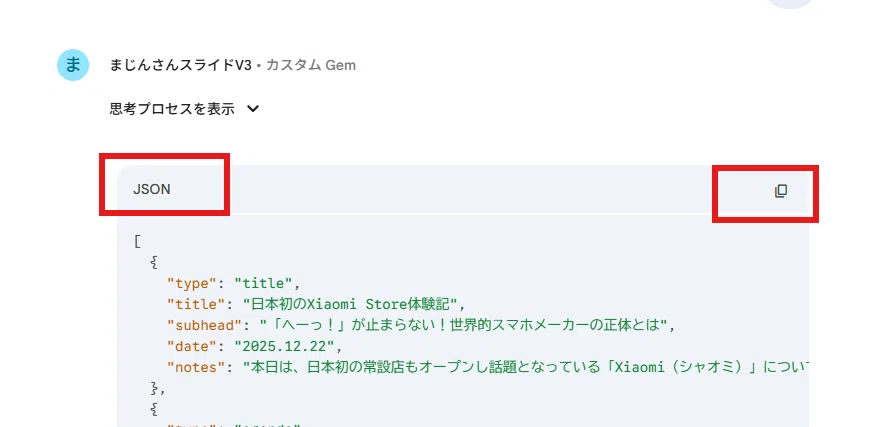The image size is (877, 427).
Task: Show 思考プロセスを表示 details
Action: (x=172, y=109)
